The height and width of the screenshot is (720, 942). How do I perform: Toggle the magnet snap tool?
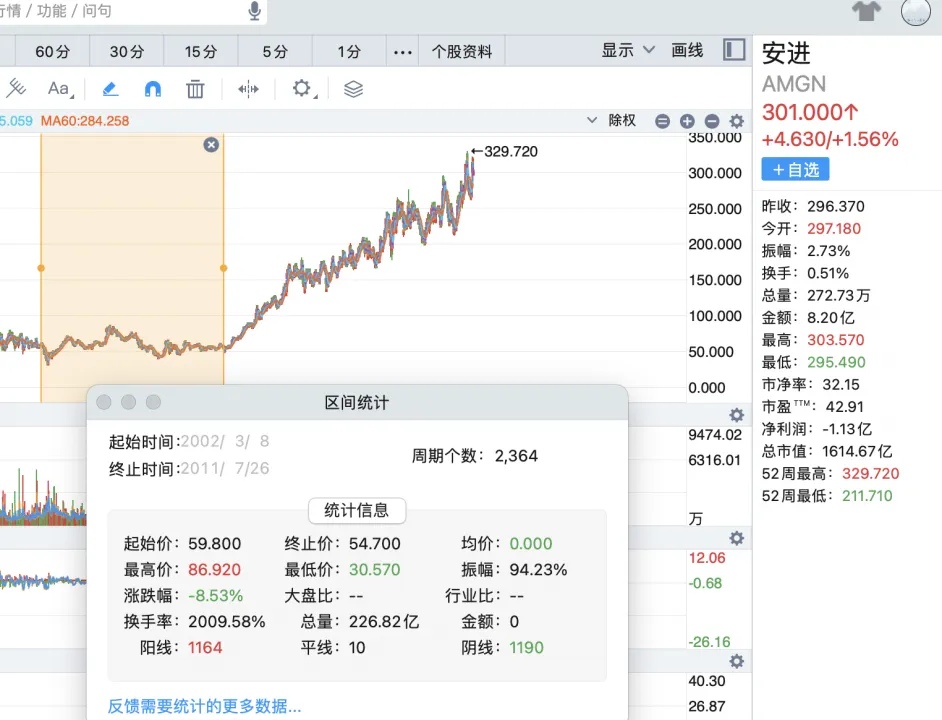point(153,89)
